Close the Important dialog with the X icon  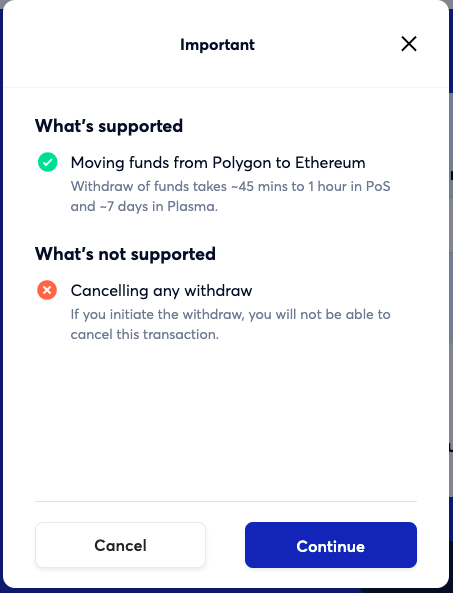coord(409,44)
